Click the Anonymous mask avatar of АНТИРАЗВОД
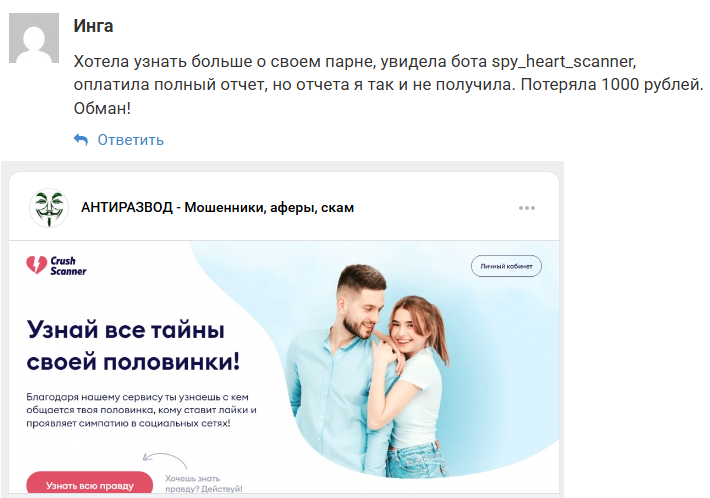The image size is (710, 498). pyautogui.click(x=49, y=208)
